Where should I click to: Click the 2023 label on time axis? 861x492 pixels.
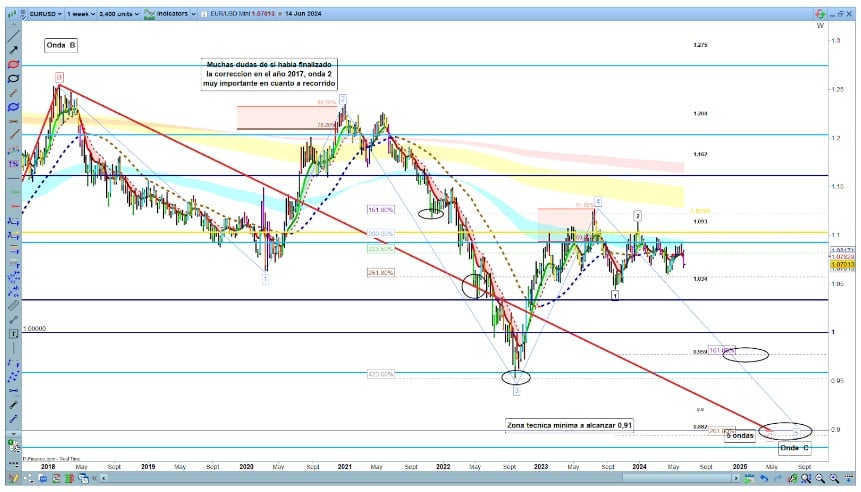point(543,466)
